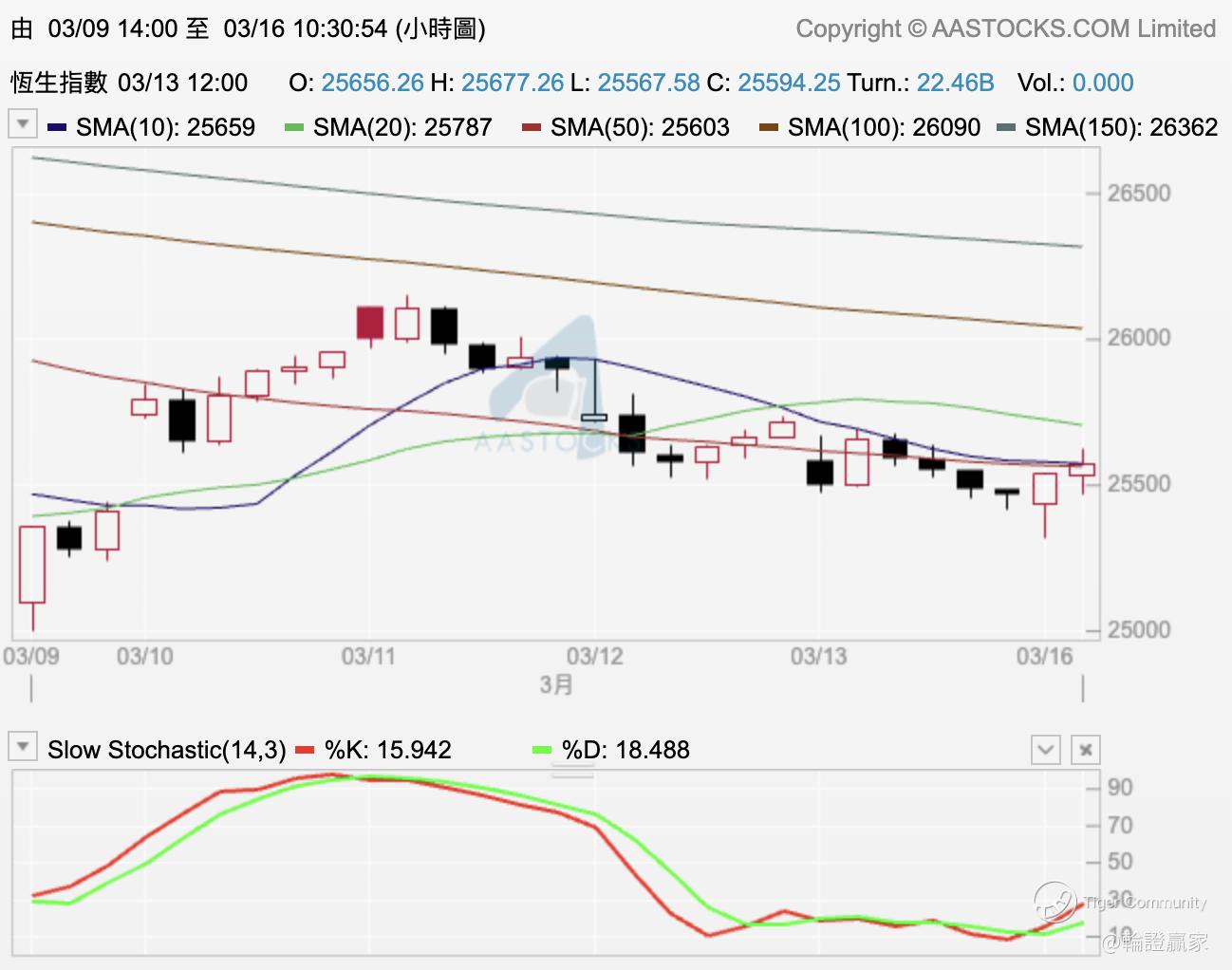This screenshot has height=970, width=1232.
Task: Click the %K red legend swatch
Action: (305, 750)
